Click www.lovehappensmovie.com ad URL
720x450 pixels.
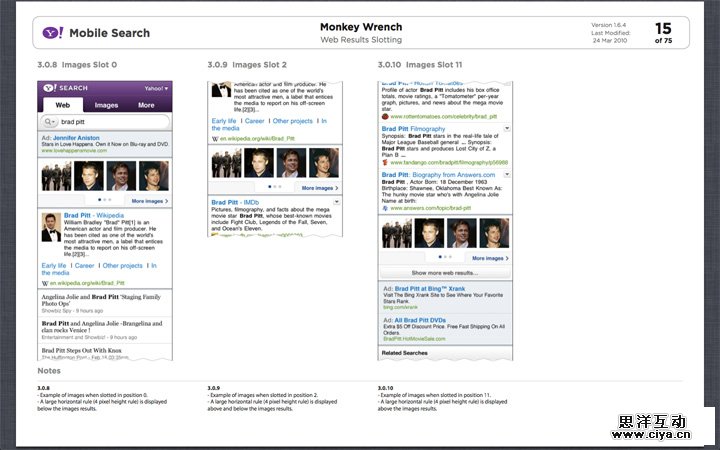point(74,151)
